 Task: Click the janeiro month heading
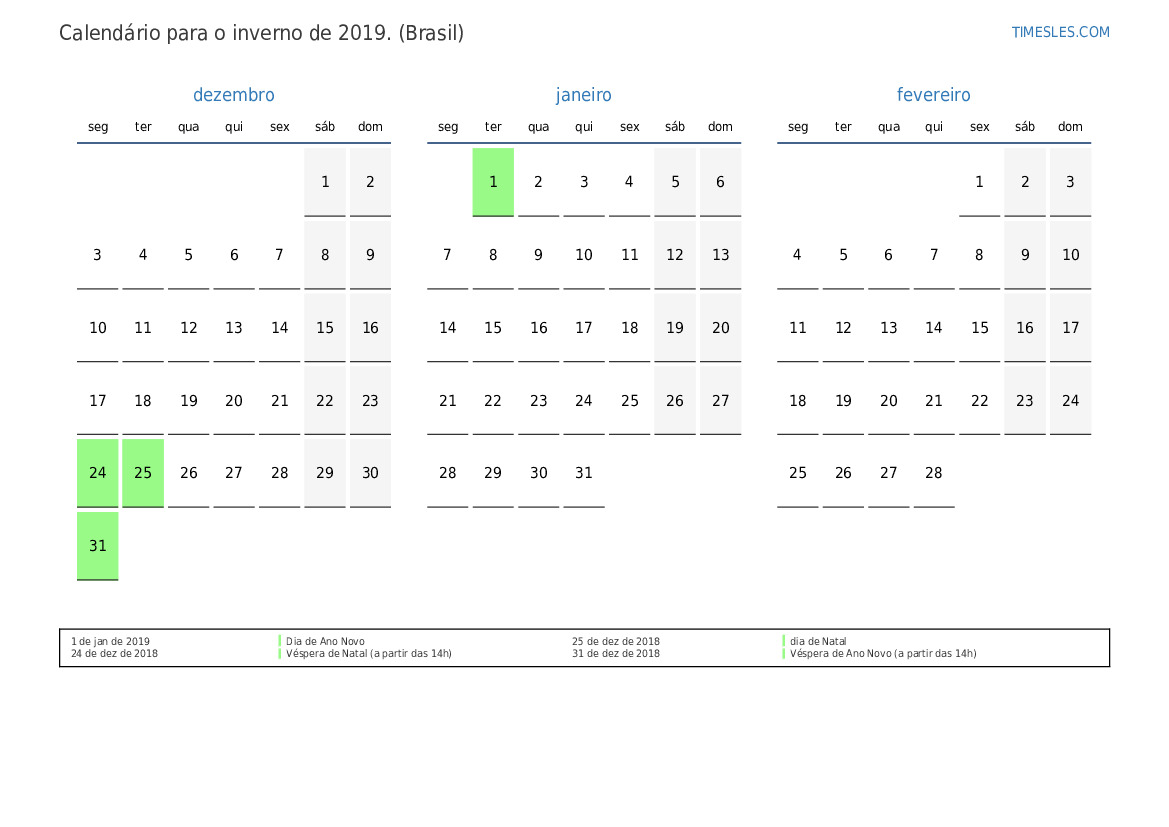pos(584,95)
